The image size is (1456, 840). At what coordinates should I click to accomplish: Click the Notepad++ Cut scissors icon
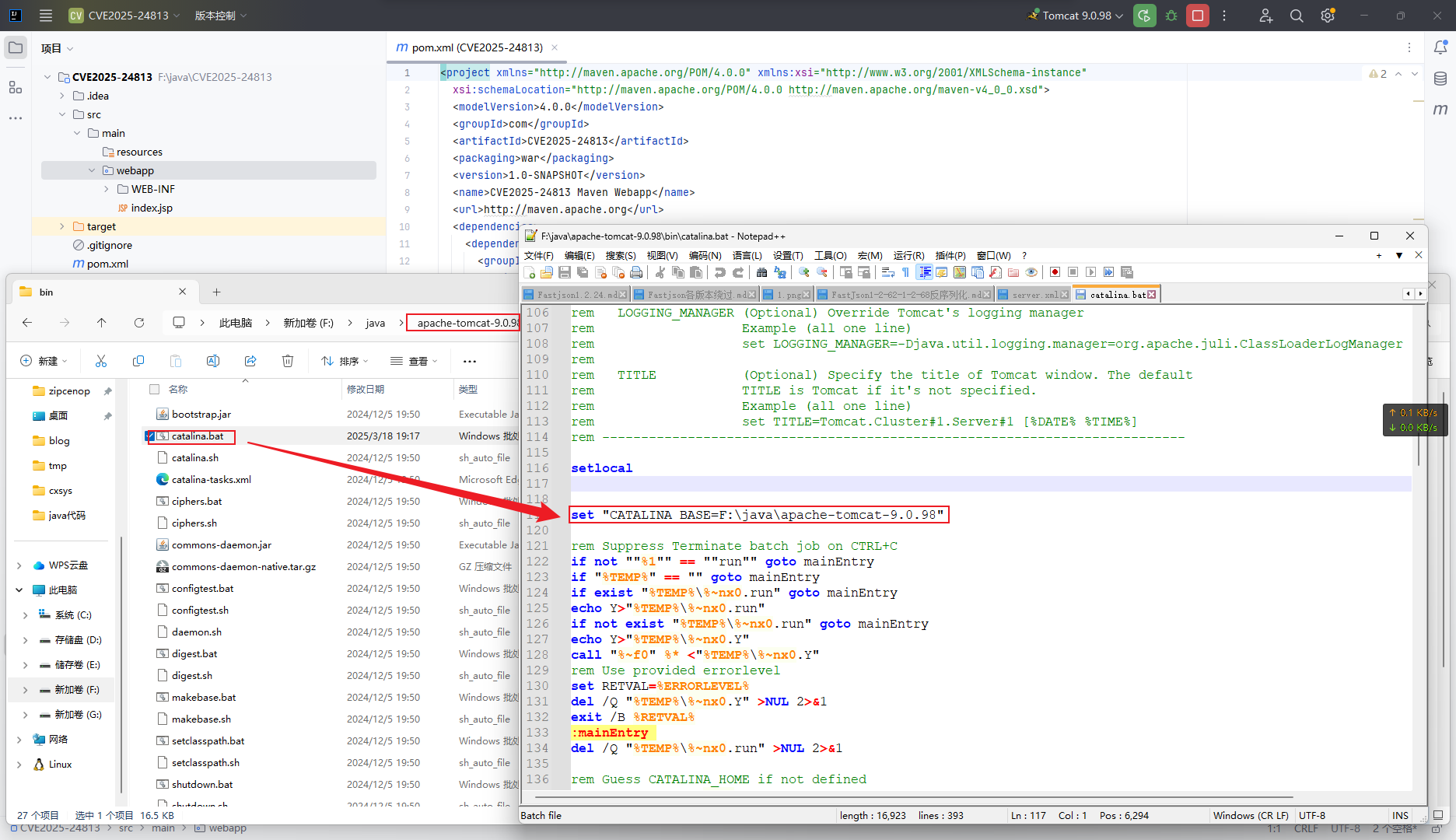point(660,272)
